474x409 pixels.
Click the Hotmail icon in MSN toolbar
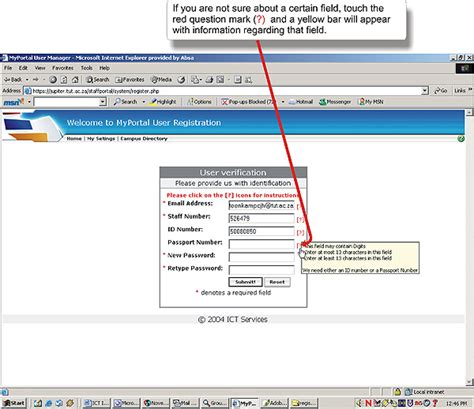301,102
